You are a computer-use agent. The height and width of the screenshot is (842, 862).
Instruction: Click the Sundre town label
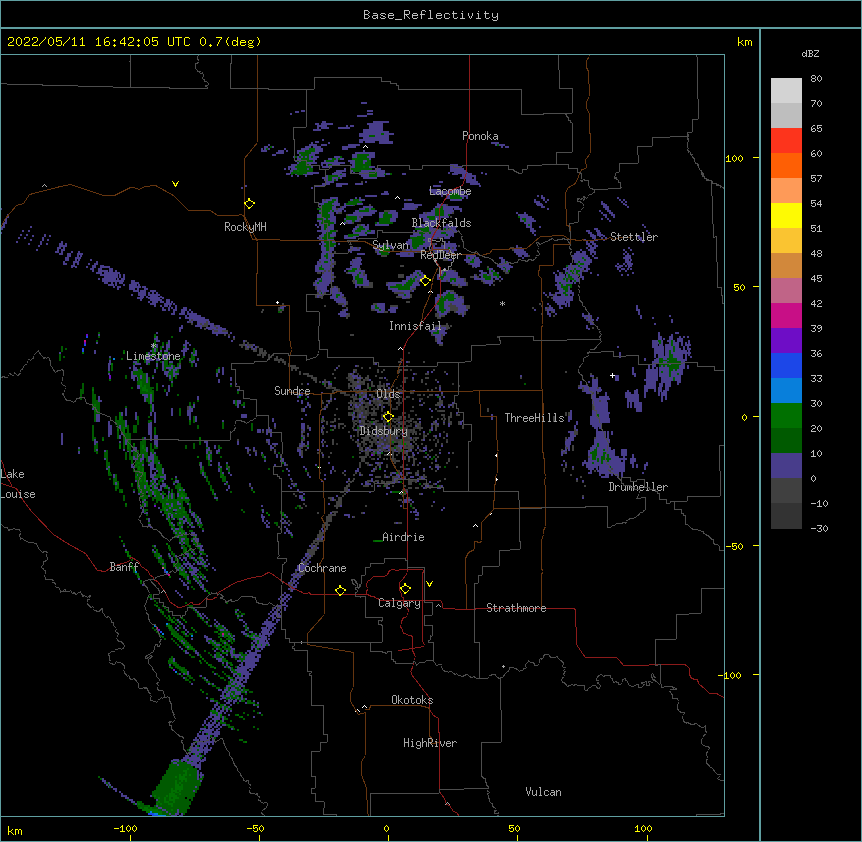click(x=292, y=391)
